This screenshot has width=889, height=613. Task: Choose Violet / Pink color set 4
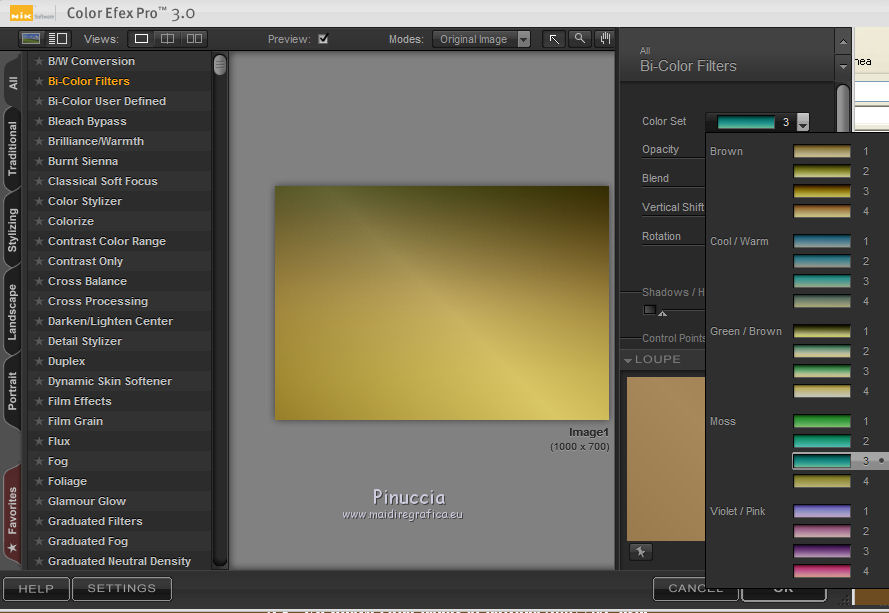(822, 571)
